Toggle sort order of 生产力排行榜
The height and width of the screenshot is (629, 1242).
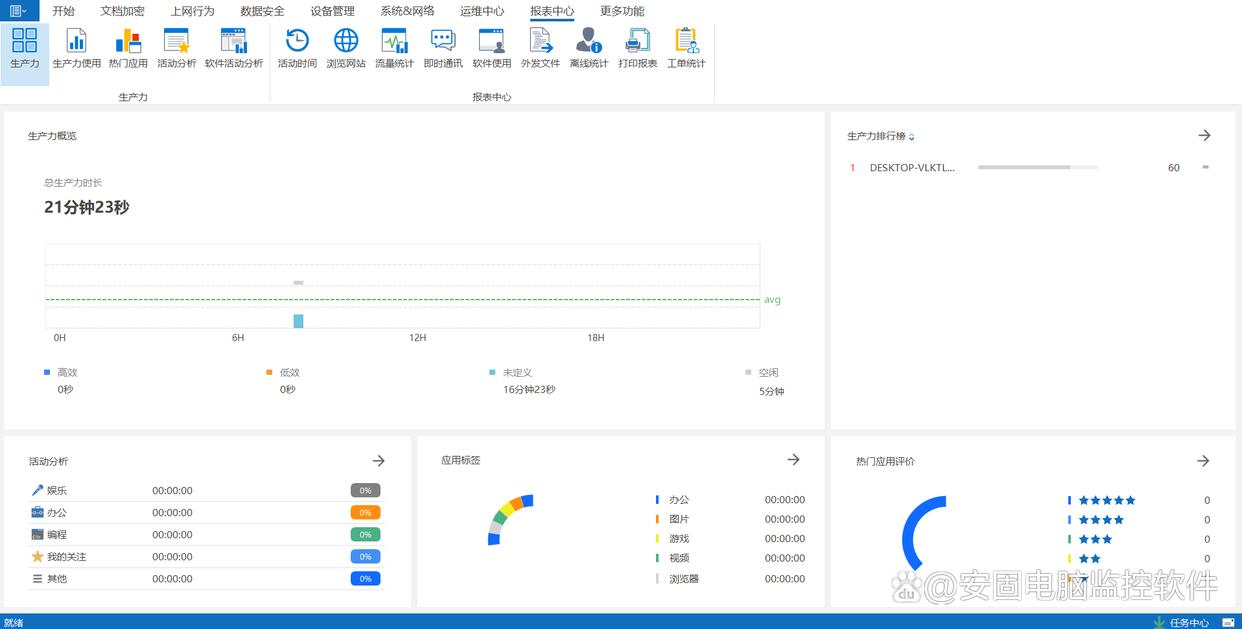coord(911,137)
